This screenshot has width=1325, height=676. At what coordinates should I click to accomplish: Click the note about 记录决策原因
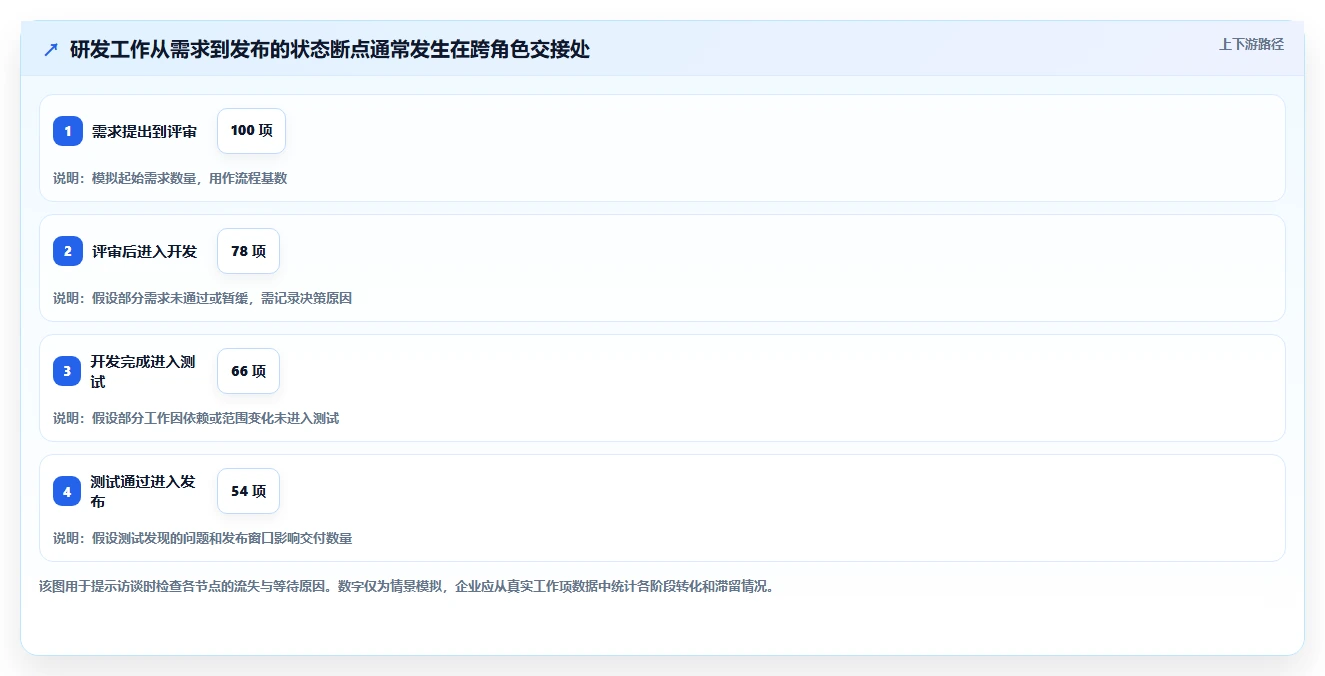[x=202, y=298]
